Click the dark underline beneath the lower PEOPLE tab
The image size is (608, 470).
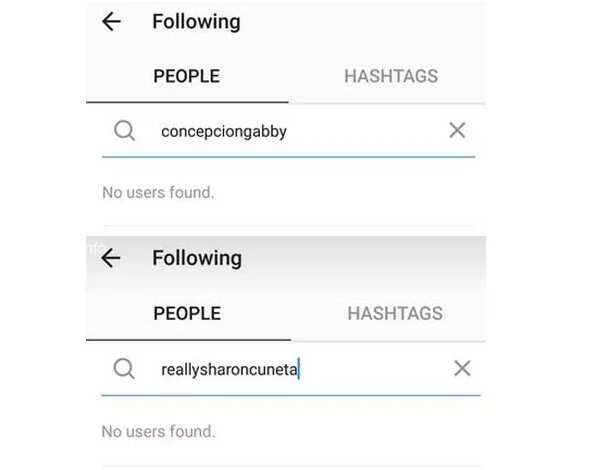point(188,340)
